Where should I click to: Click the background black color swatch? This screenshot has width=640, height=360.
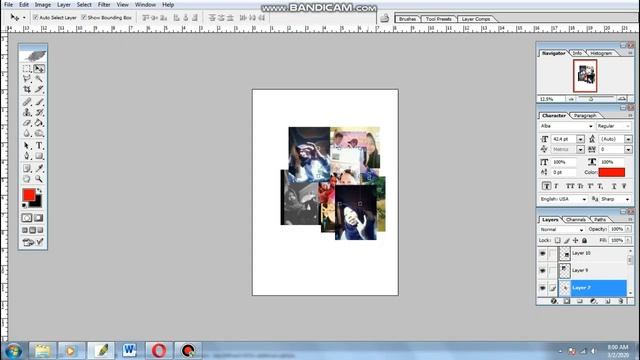point(38,202)
